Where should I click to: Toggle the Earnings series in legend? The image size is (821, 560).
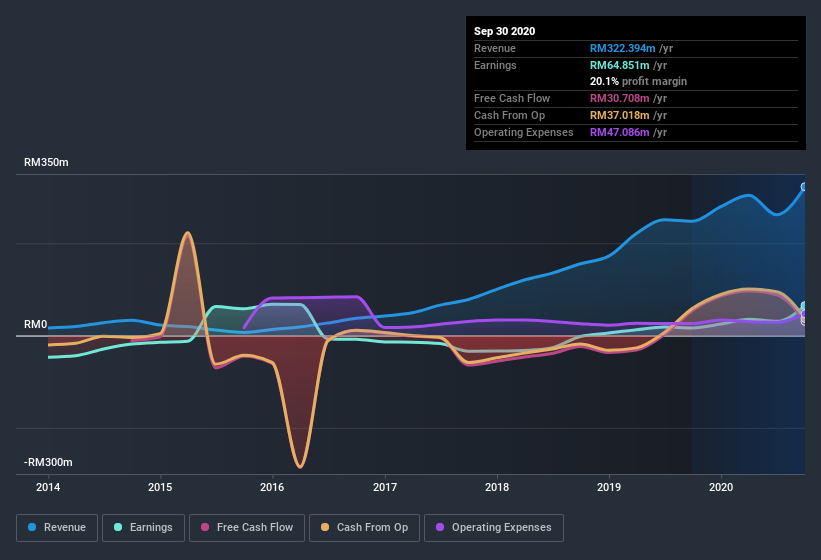[143, 527]
